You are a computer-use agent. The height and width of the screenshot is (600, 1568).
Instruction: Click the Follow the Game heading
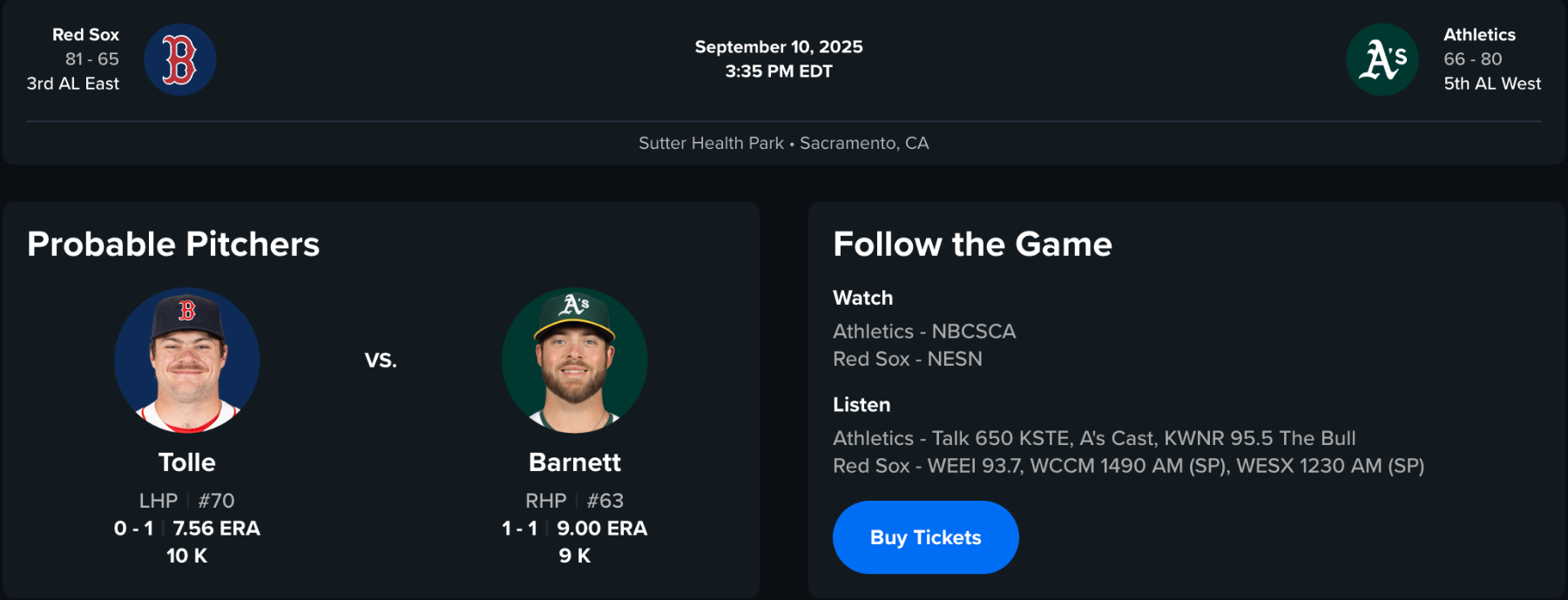pyautogui.click(x=972, y=245)
